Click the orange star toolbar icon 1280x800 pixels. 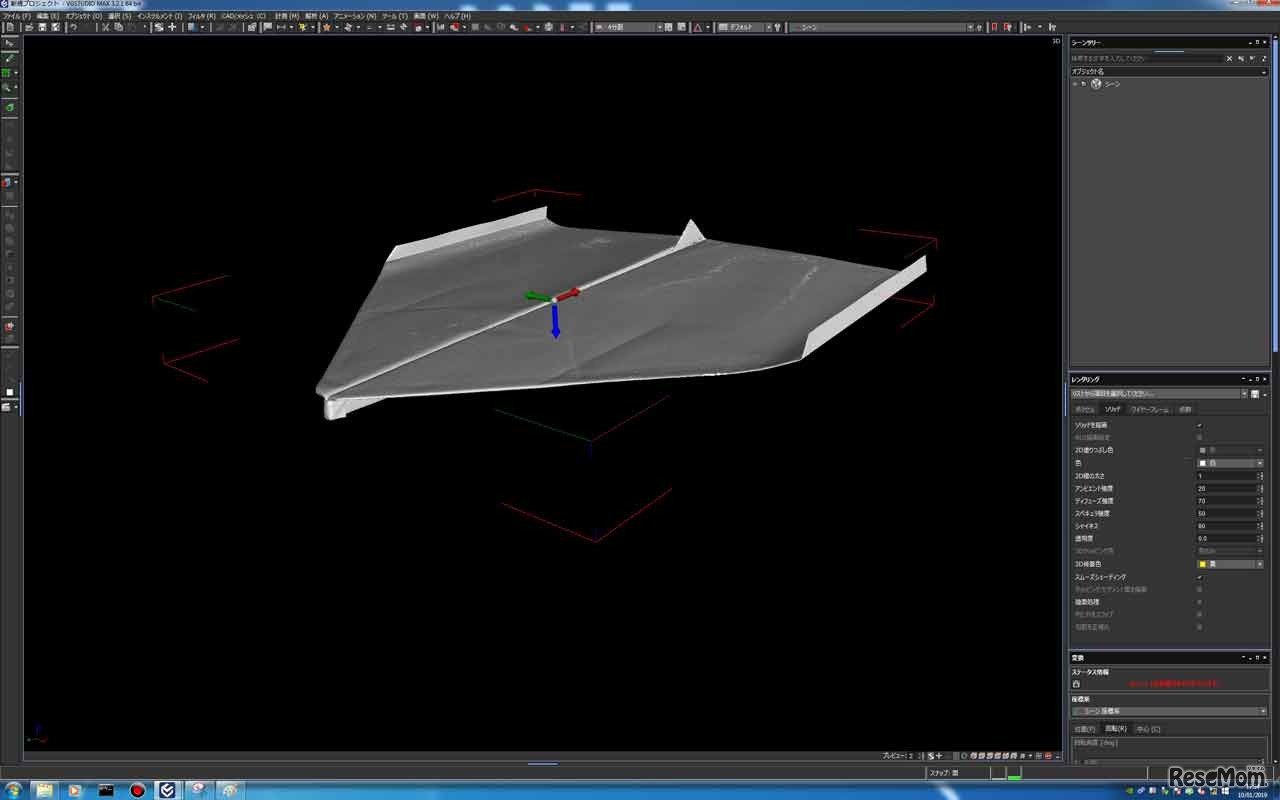click(x=326, y=27)
